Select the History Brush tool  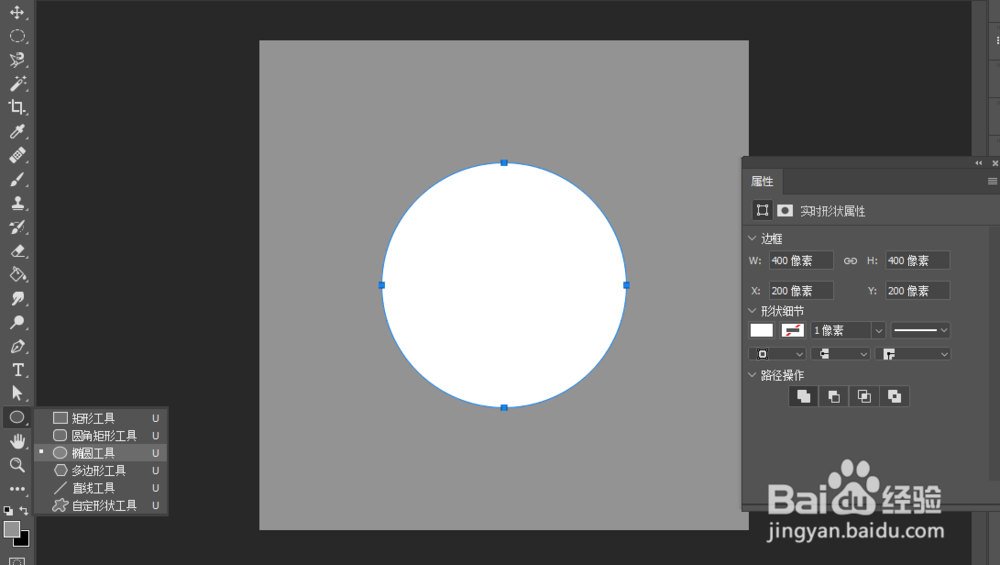(17, 227)
